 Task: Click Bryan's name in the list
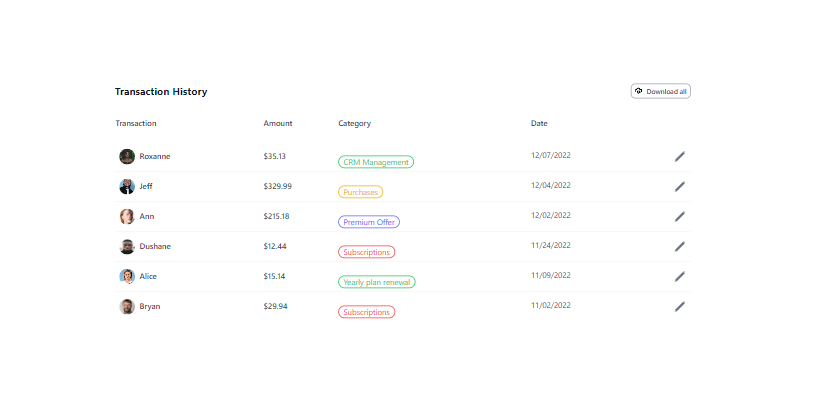click(150, 307)
